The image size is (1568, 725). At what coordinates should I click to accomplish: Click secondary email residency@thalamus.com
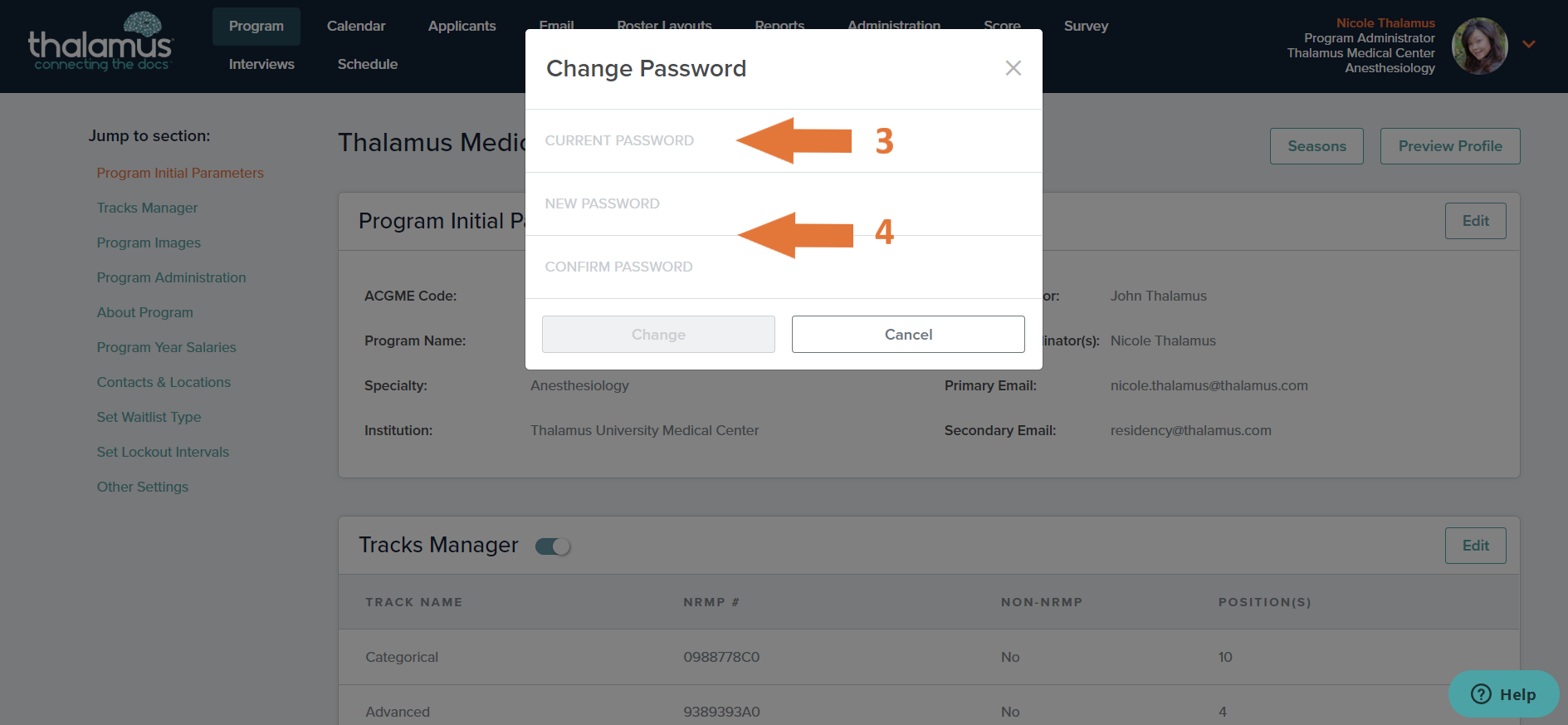point(1190,430)
